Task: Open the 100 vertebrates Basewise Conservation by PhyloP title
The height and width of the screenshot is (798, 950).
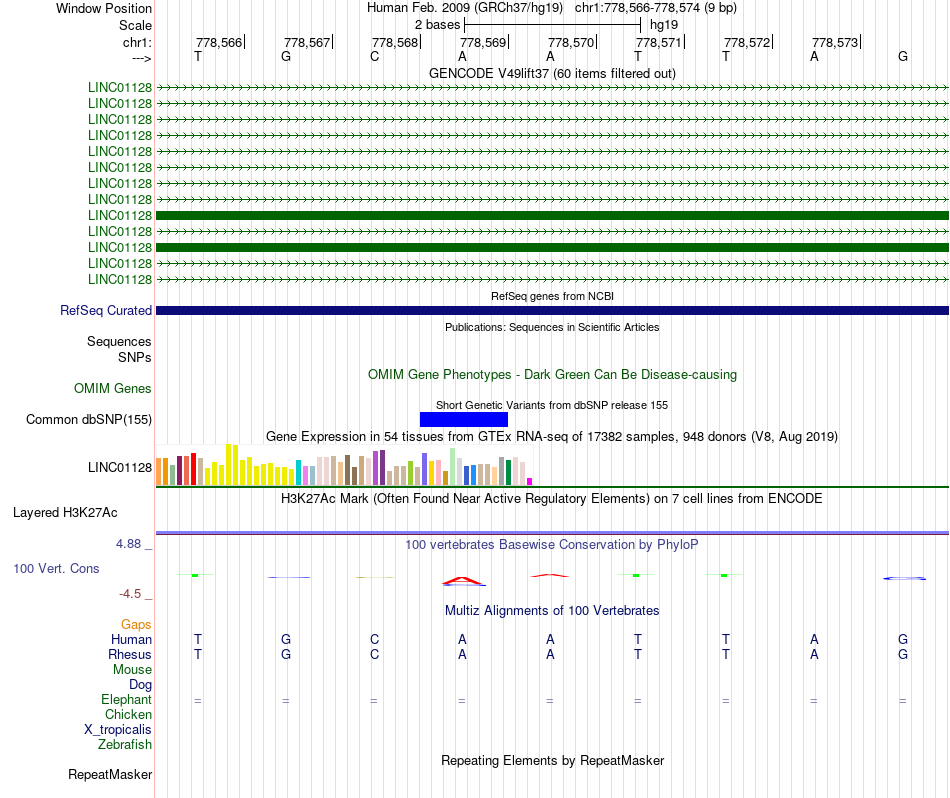Action: tap(551, 544)
